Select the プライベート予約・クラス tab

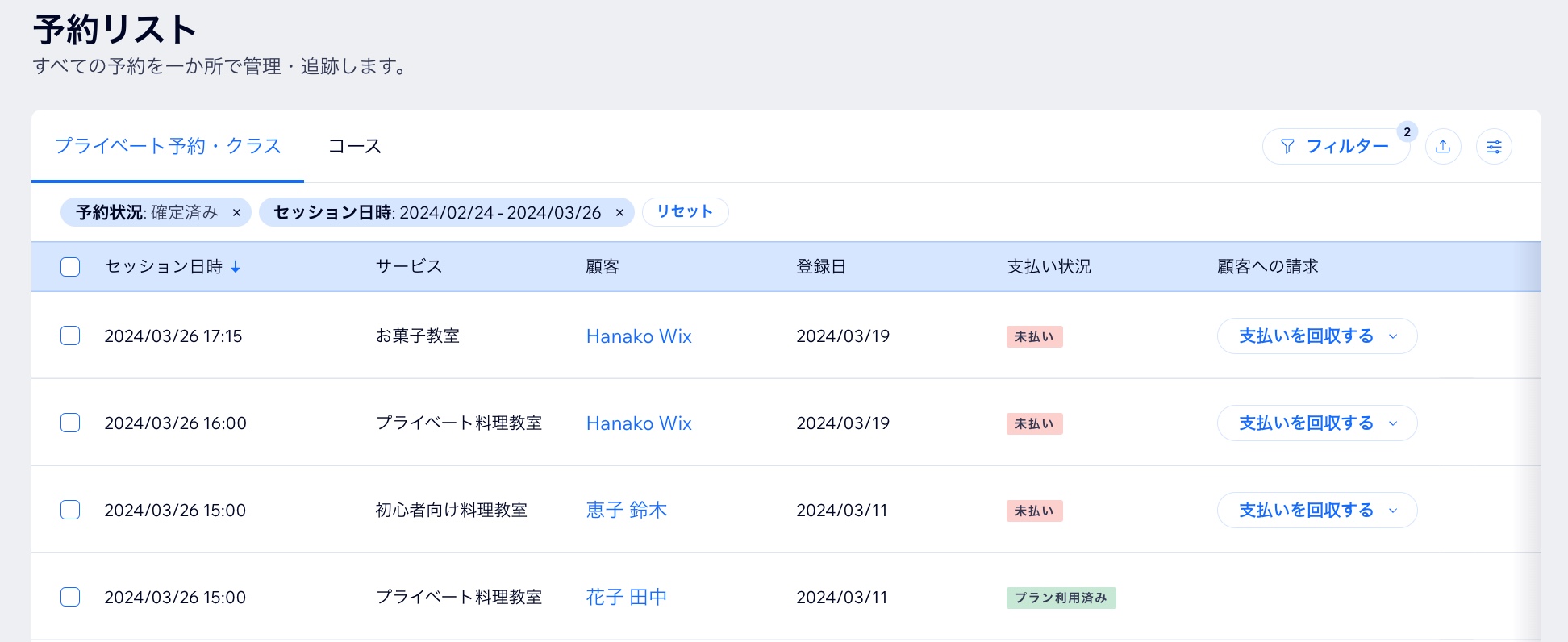click(168, 147)
